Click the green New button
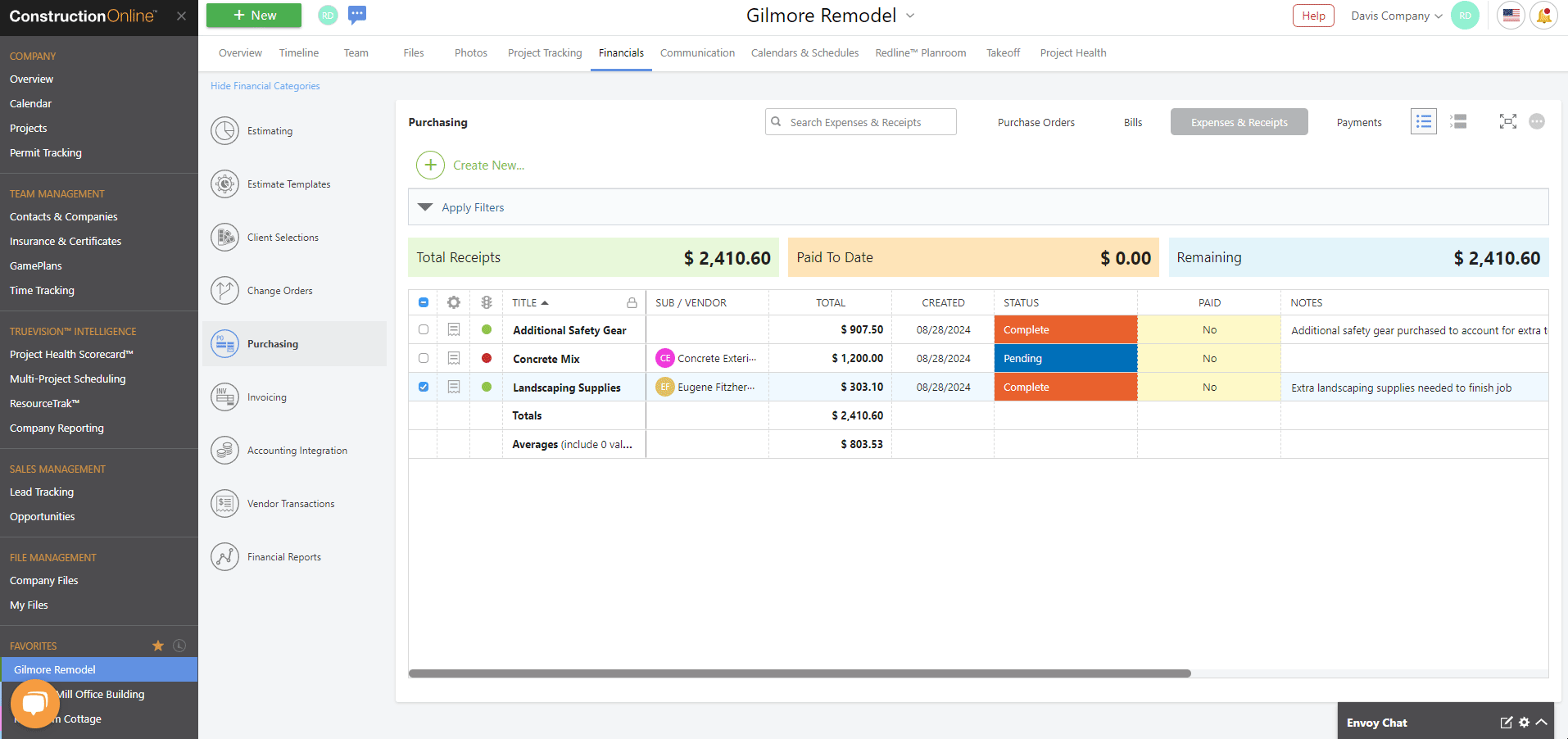1568x739 pixels. (x=254, y=16)
